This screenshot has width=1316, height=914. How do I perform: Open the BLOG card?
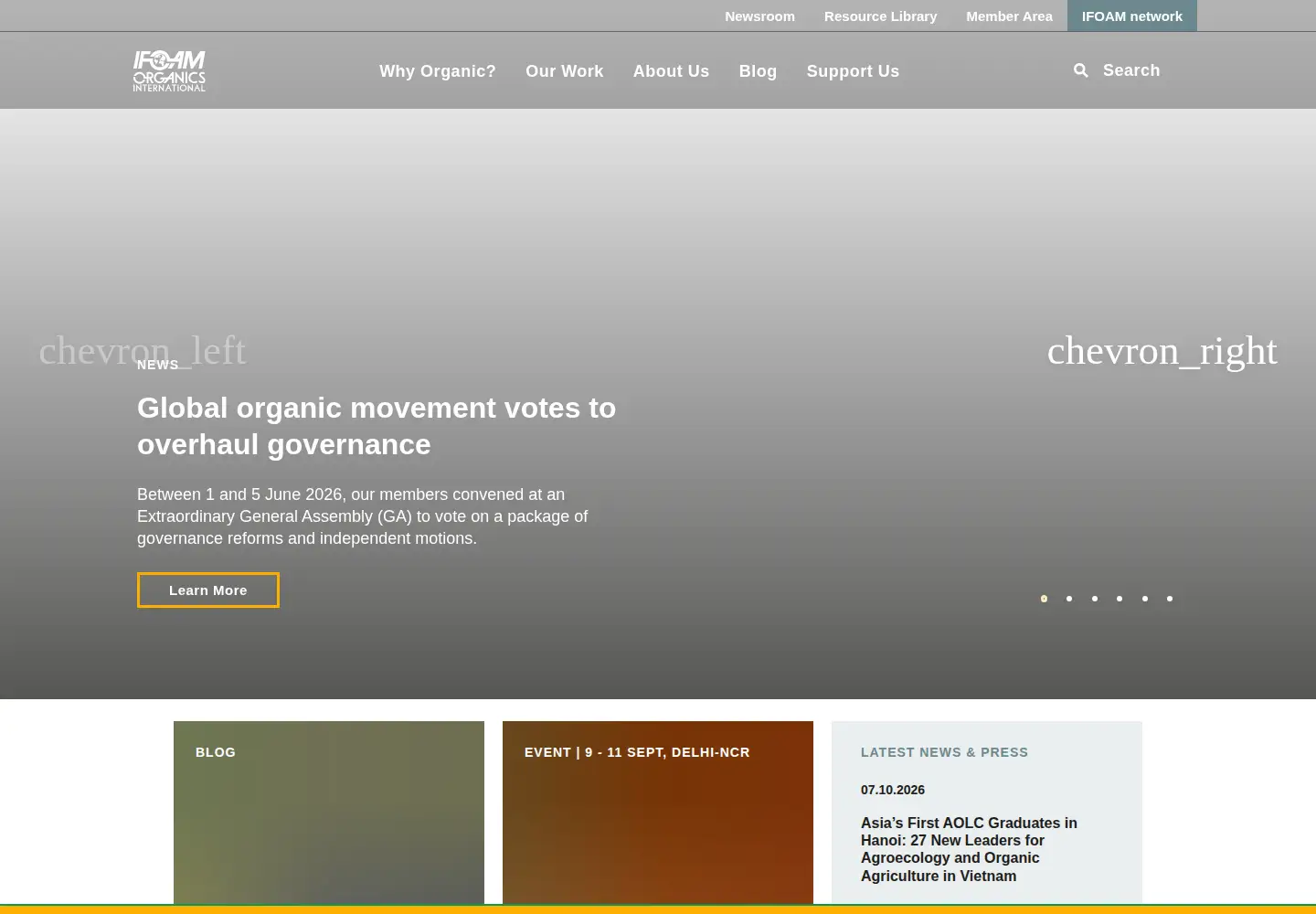click(329, 813)
